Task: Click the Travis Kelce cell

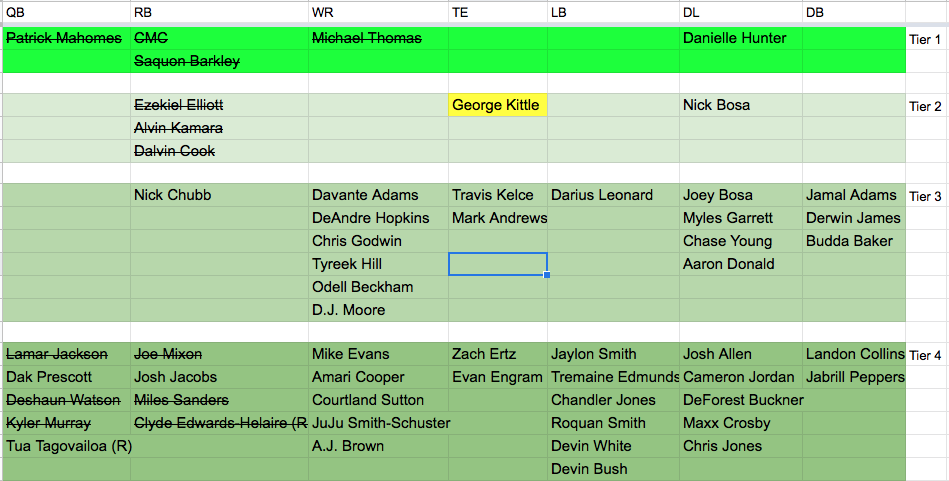Action: pos(498,195)
